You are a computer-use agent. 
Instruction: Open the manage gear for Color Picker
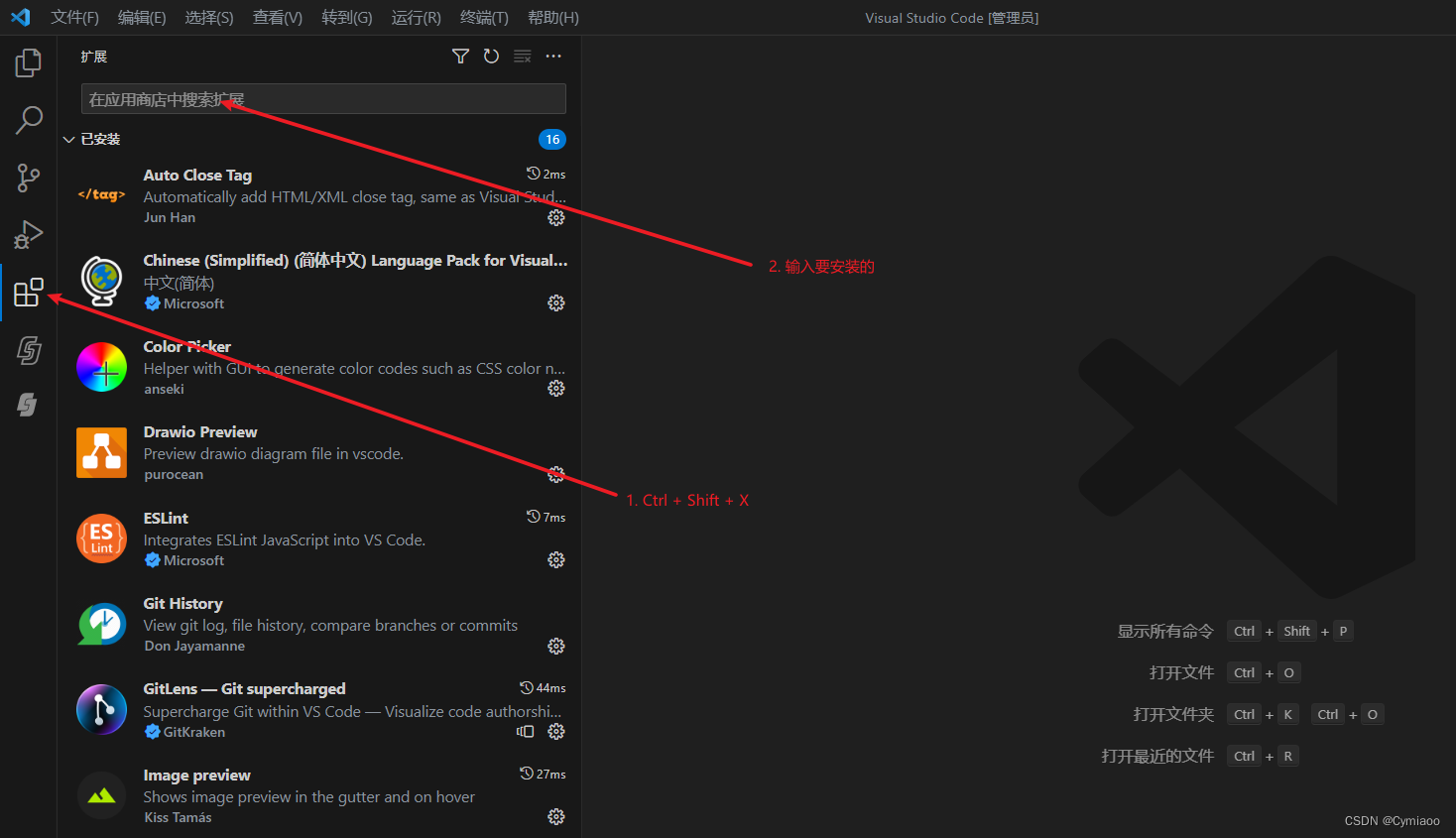(556, 388)
